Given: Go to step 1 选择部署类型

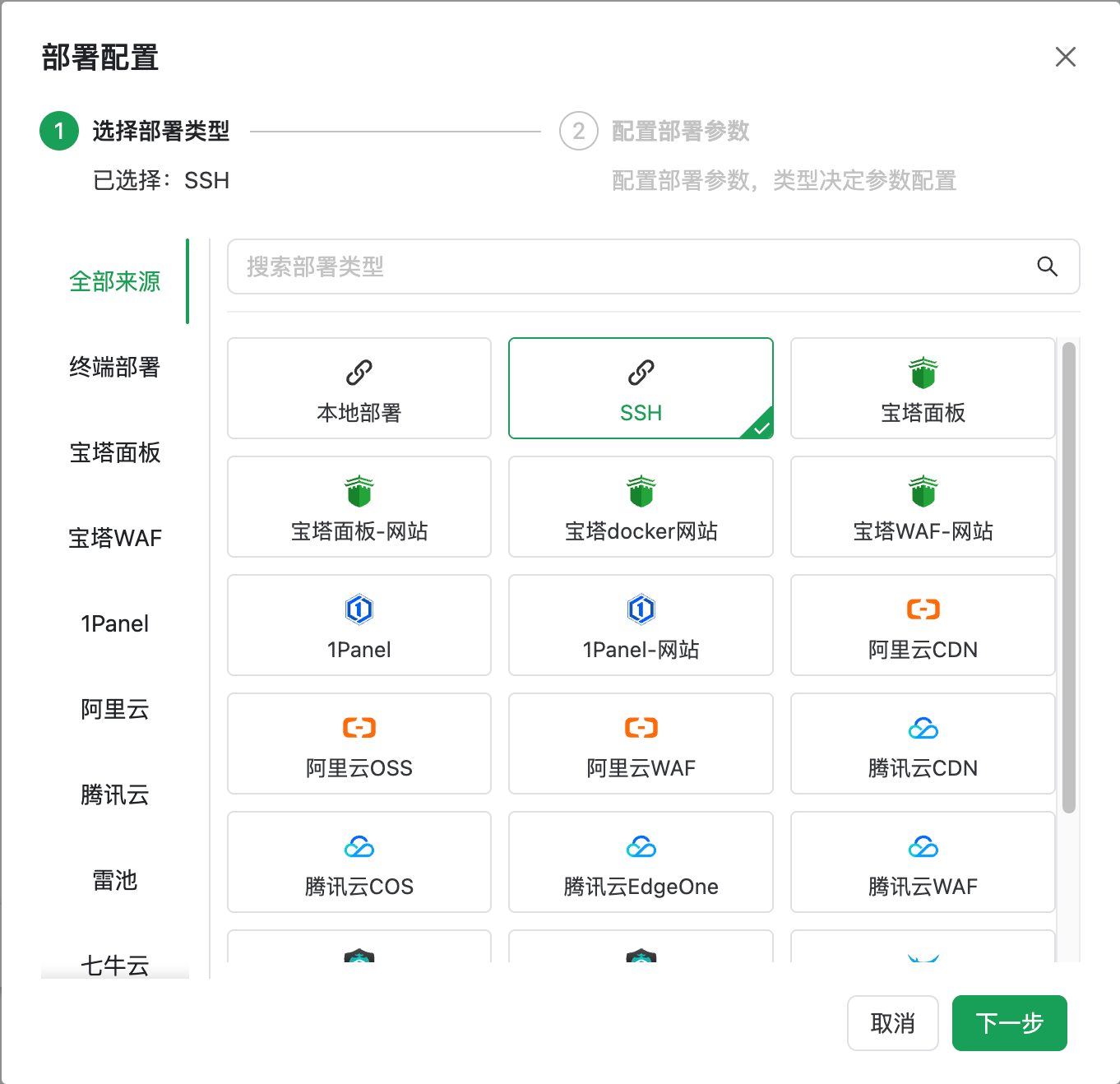Looking at the screenshot, I should (x=135, y=131).
